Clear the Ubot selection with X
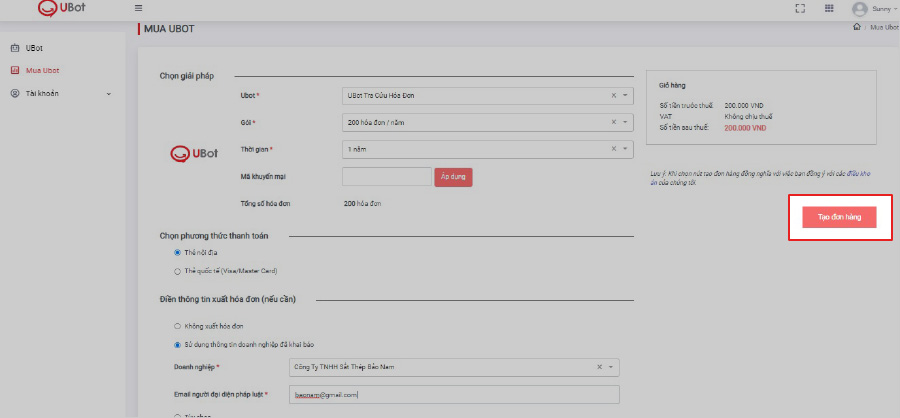Image resolution: width=900 pixels, height=418 pixels. pos(614,96)
